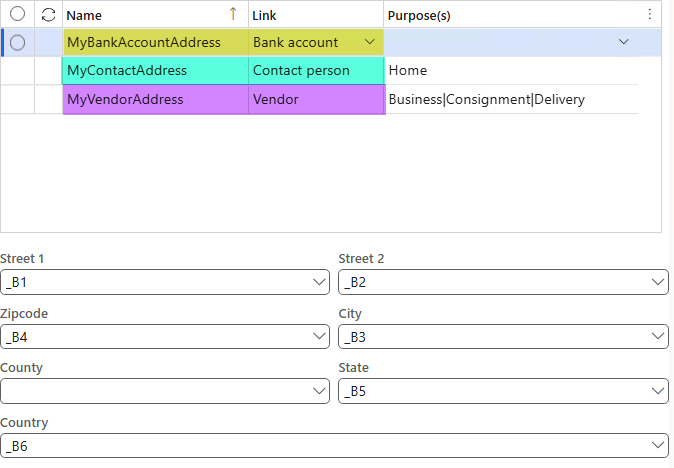This screenshot has width=674, height=468.
Task: Click the empty County field
Action: click(x=165, y=391)
